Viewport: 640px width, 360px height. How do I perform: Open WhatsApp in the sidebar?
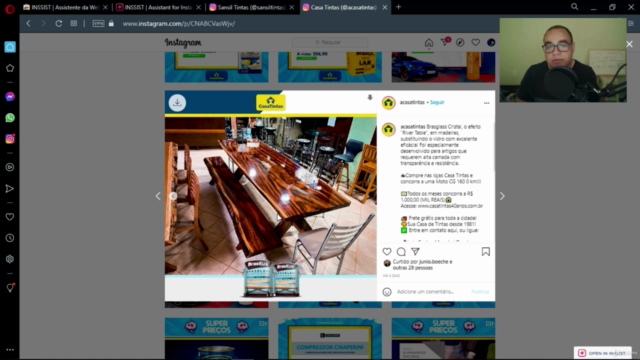[10, 118]
